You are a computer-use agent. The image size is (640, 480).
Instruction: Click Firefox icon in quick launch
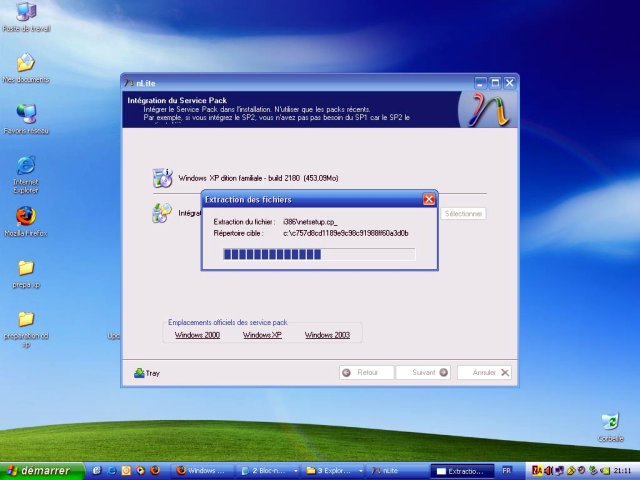pos(155,471)
